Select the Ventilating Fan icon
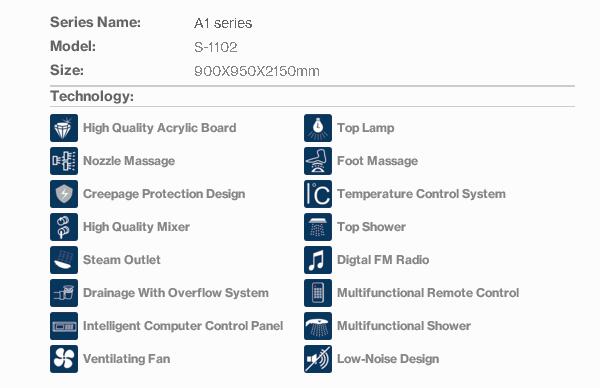The image size is (600, 388). tap(64, 359)
